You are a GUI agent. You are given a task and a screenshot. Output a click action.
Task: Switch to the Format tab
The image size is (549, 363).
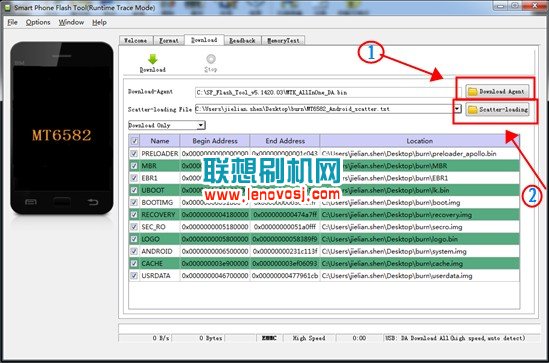click(169, 41)
